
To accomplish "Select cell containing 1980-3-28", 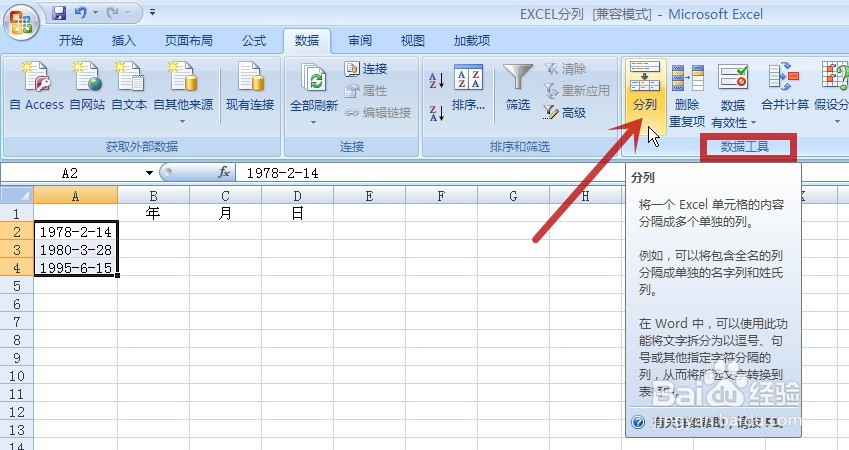I will coord(76,250).
